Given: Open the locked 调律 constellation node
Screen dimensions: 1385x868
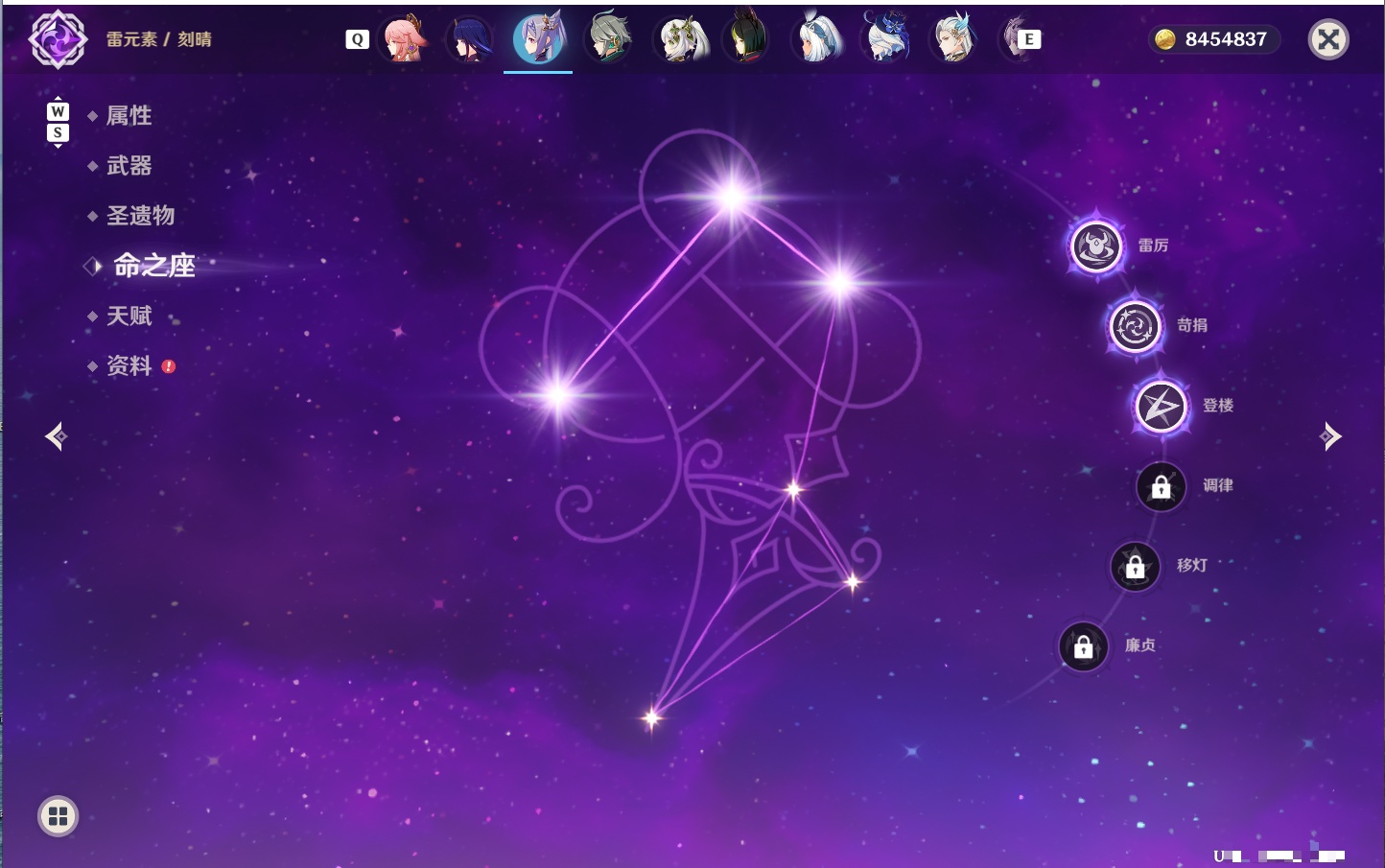Looking at the screenshot, I should 1161,486.
